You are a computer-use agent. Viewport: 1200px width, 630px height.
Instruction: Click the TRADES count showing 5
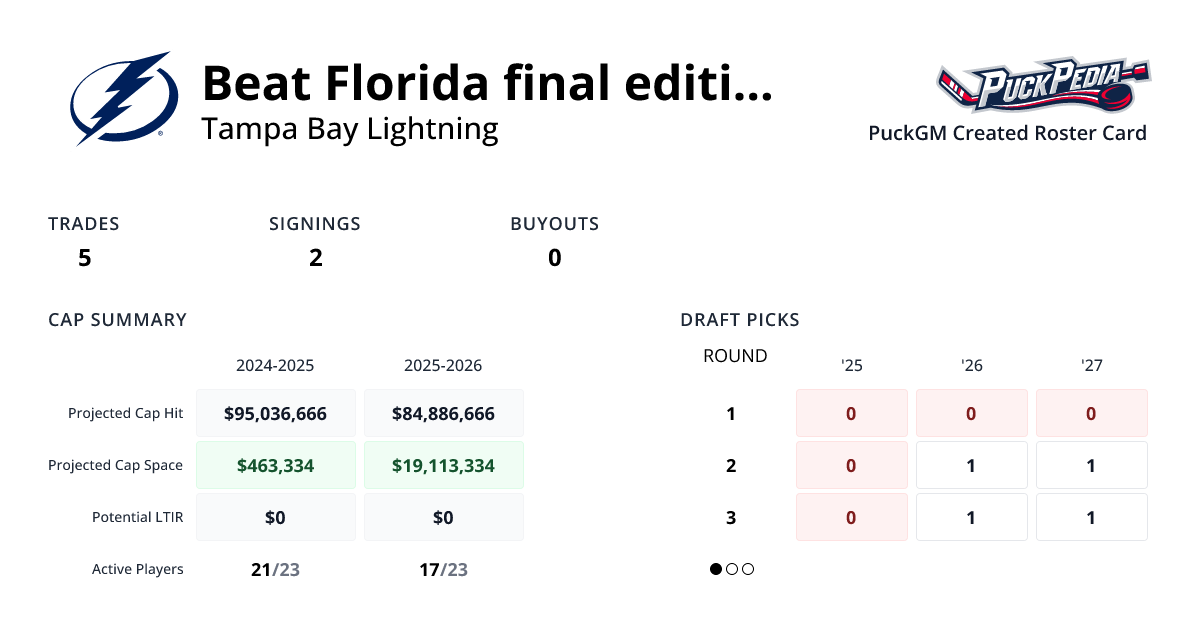pos(84,257)
